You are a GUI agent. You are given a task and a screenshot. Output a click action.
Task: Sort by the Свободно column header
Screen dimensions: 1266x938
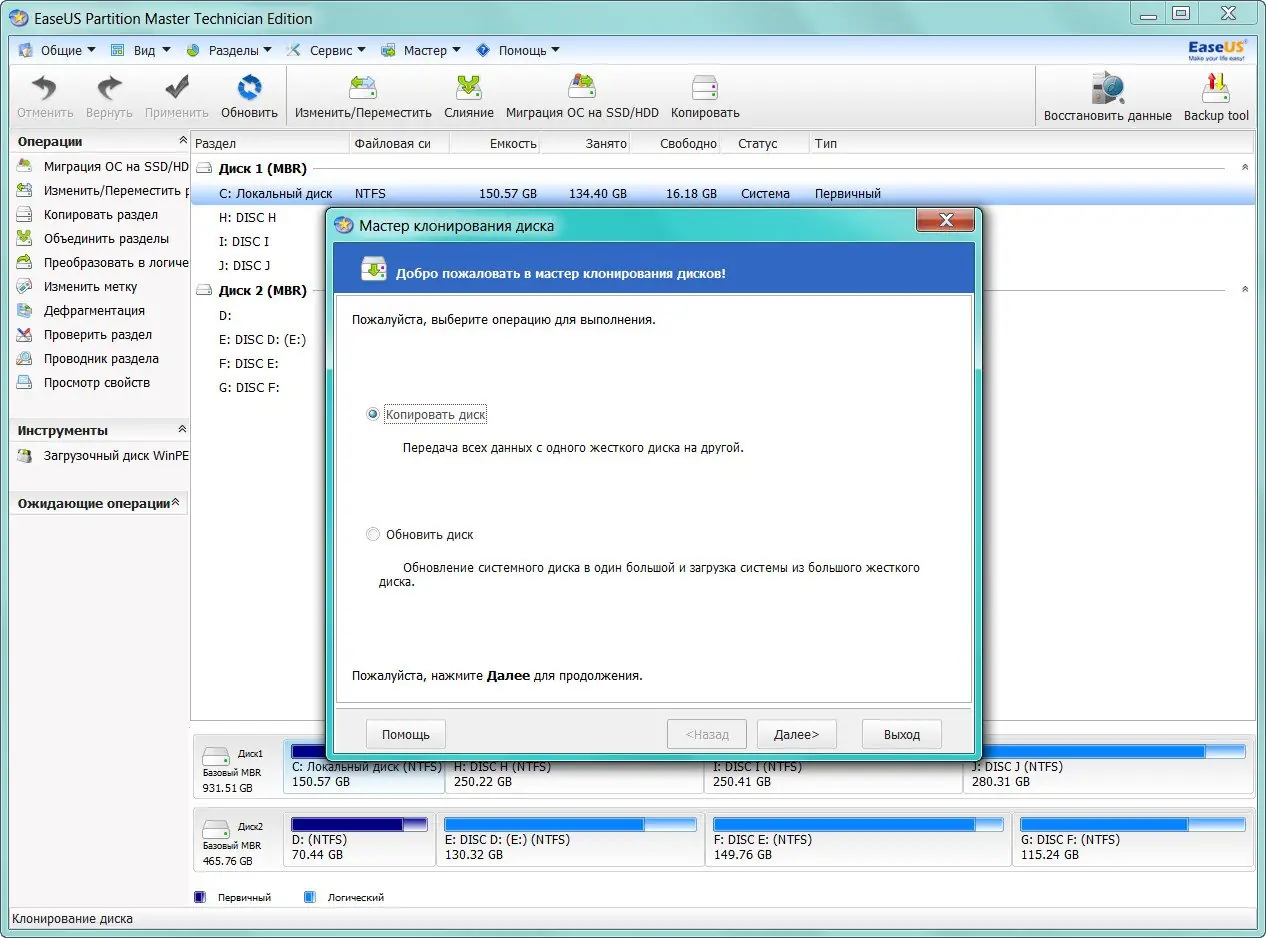point(675,143)
